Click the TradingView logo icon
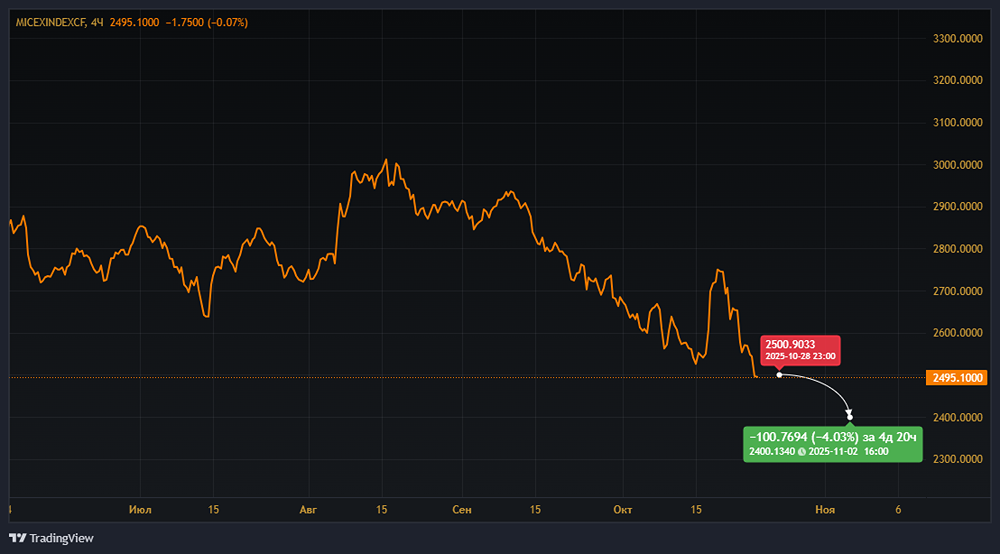Viewport: 1000px width, 554px height. pos(17,538)
